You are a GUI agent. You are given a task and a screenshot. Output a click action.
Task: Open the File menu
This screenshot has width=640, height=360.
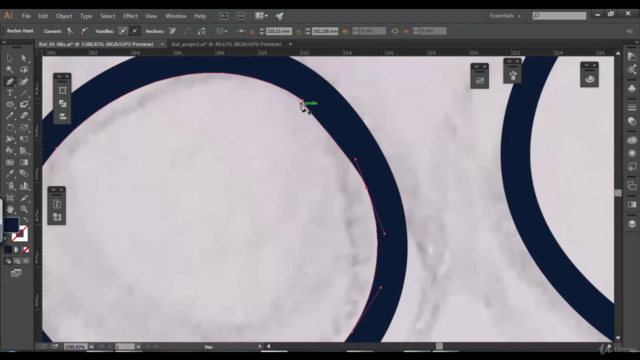tap(26, 16)
